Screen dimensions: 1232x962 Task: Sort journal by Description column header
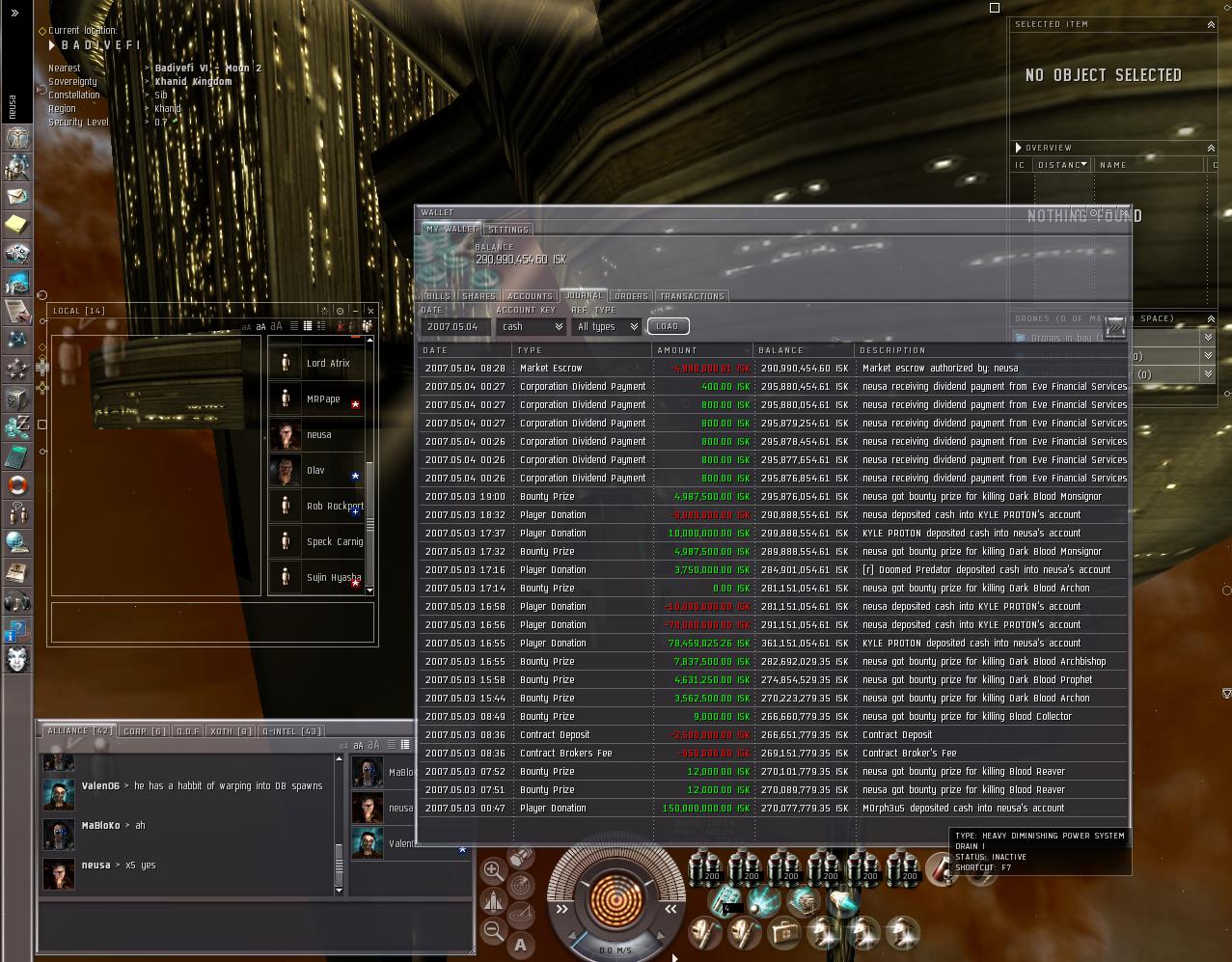991,350
